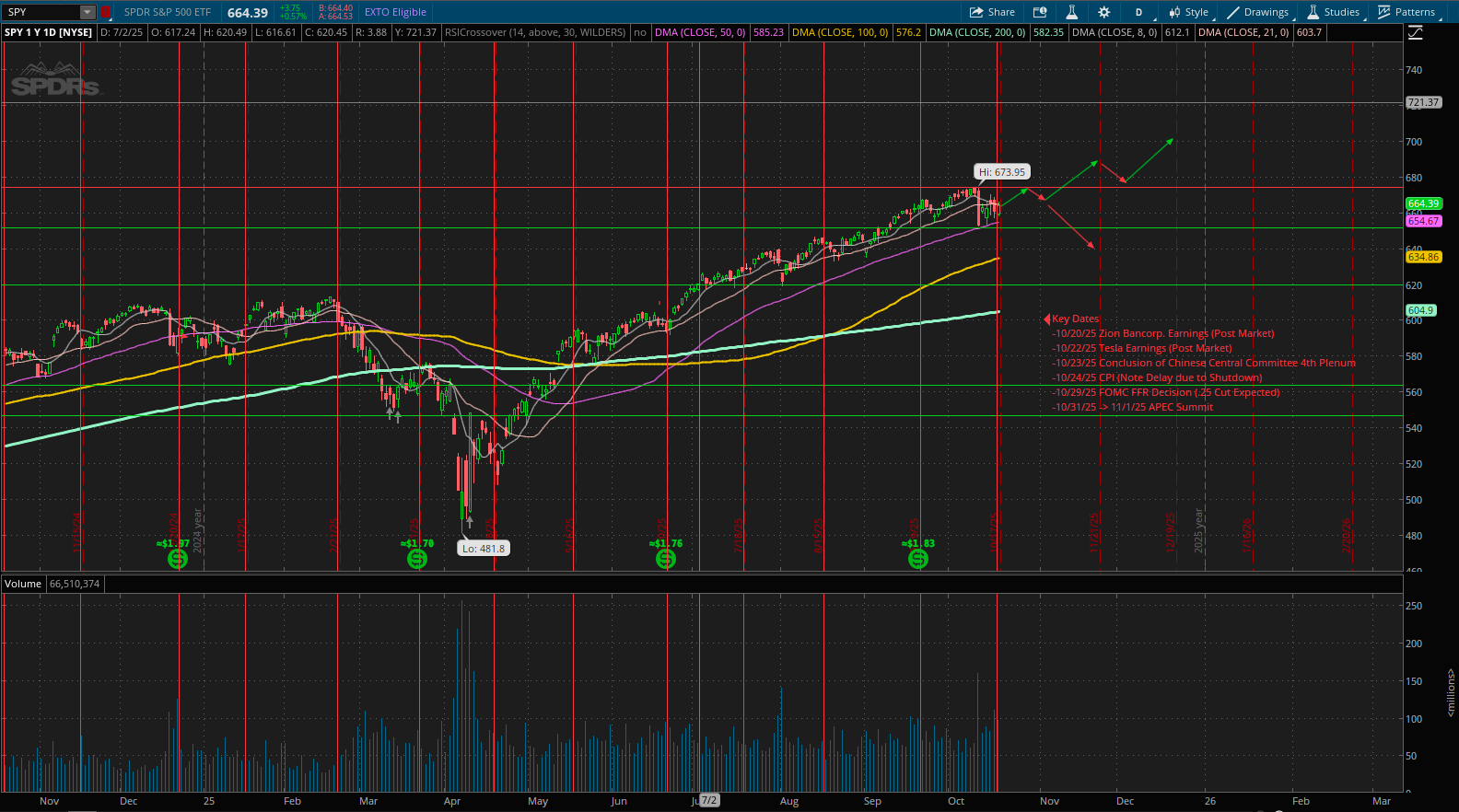Select the RSICrossover study label
This screenshot has width=1459, height=812.
tap(534, 32)
